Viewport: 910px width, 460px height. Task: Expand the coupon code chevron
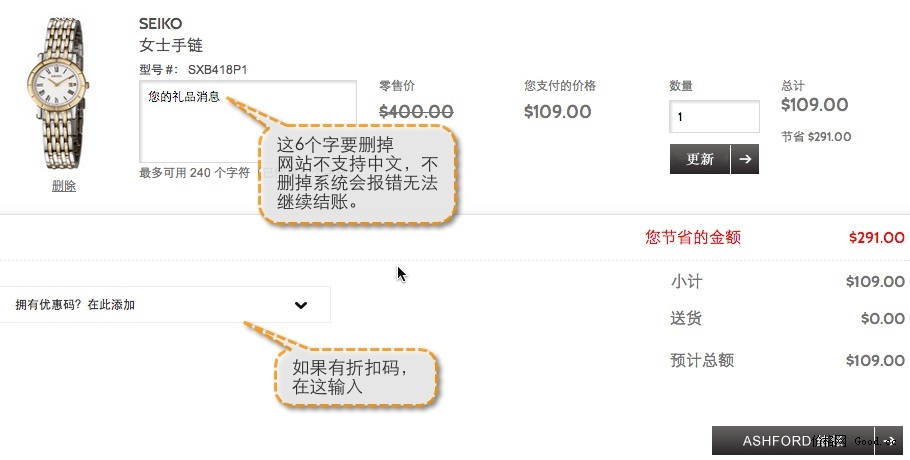click(x=301, y=305)
